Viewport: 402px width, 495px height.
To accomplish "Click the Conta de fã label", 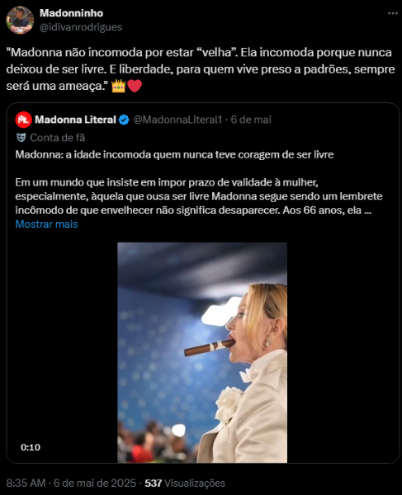I will point(57,138).
